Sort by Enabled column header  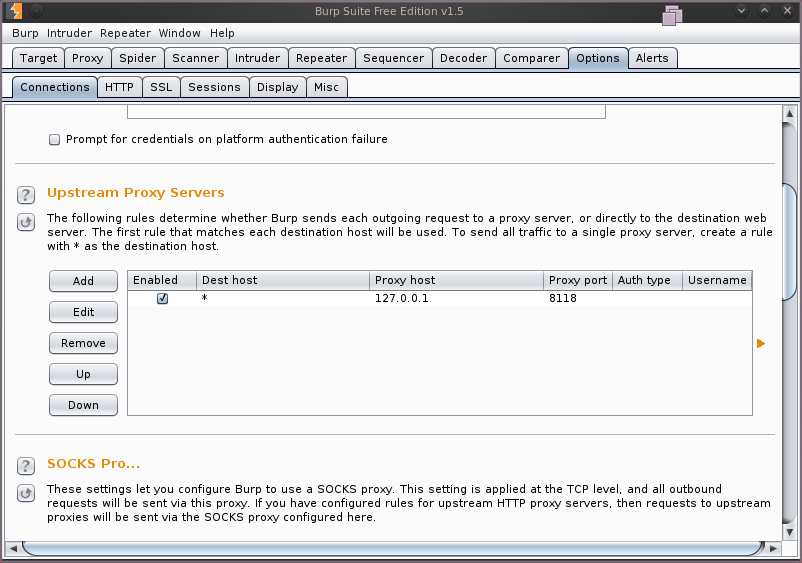[162, 280]
